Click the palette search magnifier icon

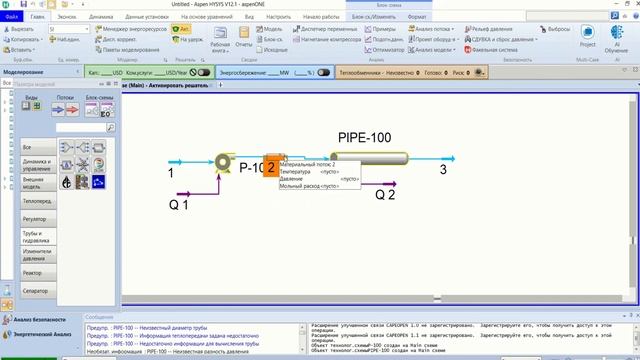click(111, 128)
